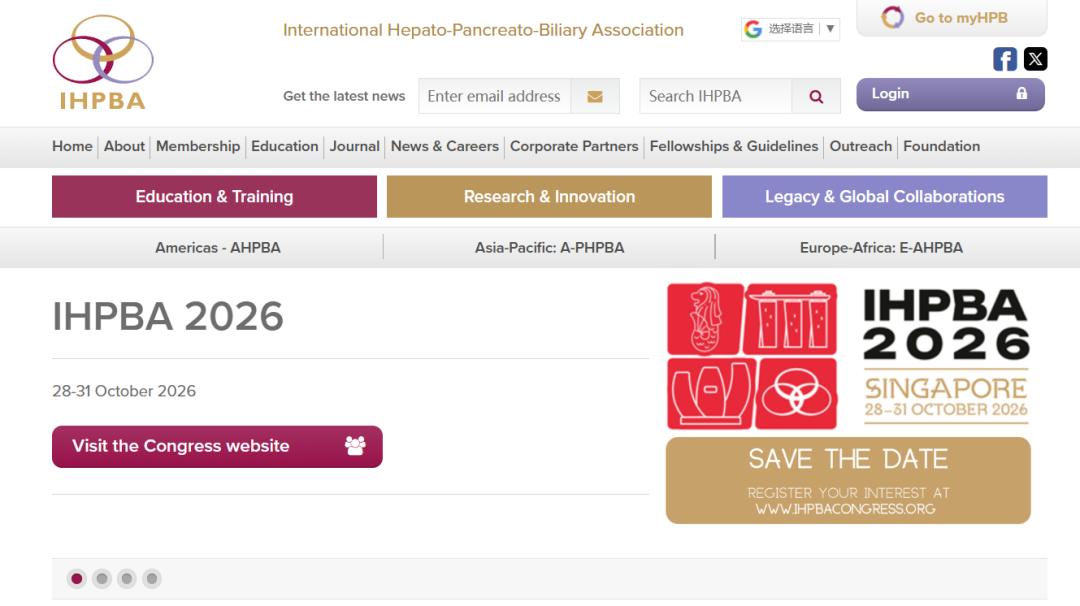Go to Asia-Pacific: A-PHPBA link
Screen dimensions: 1080x606
pyautogui.click(x=549, y=248)
